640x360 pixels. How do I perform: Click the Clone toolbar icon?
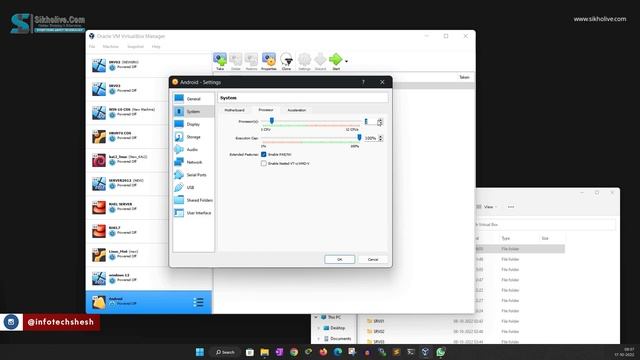(x=287, y=62)
